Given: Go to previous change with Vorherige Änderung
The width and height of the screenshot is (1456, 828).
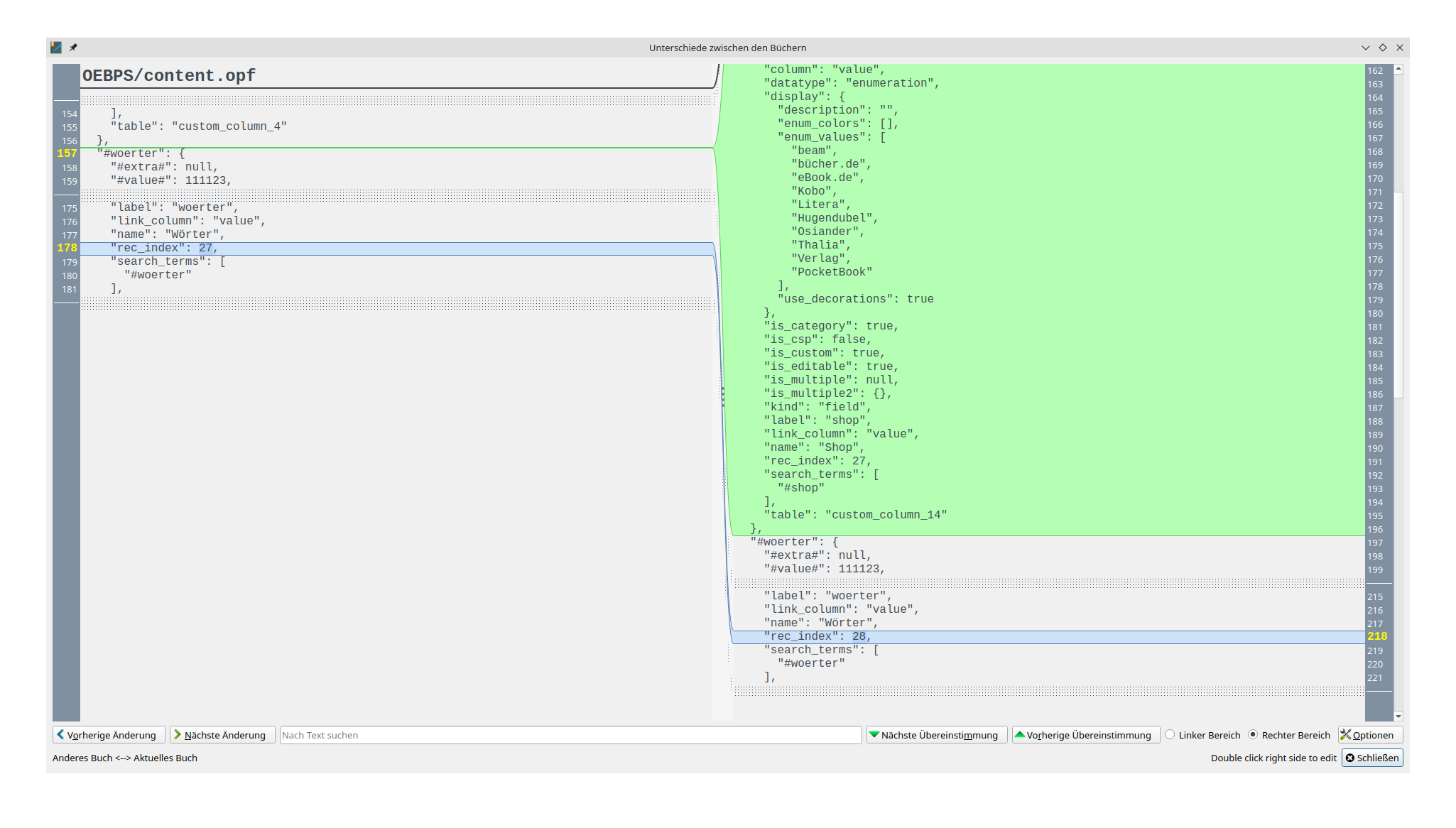Looking at the screenshot, I should point(109,735).
